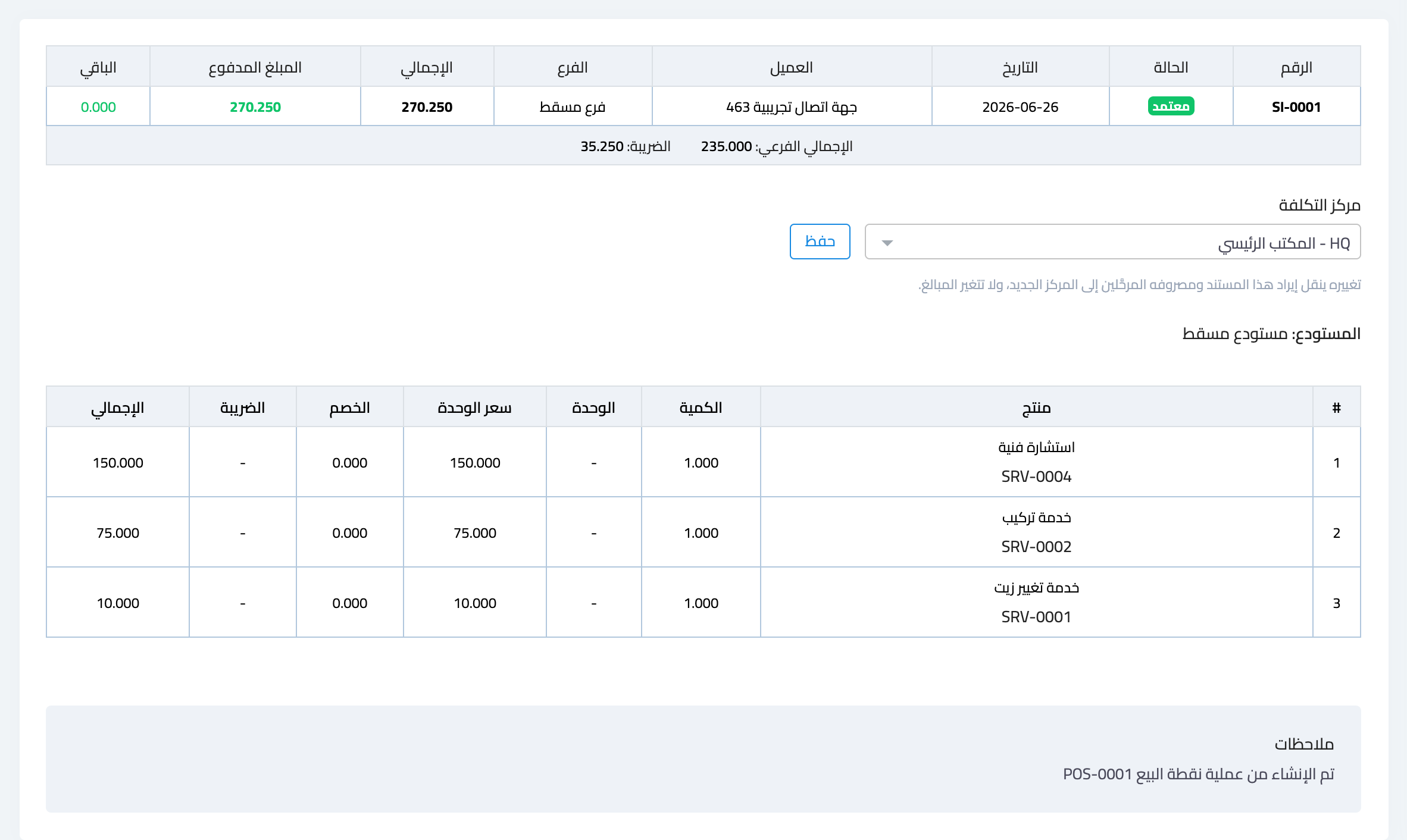Click the منتج column header
Screen dimensions: 1407x840
tap(1036, 408)
